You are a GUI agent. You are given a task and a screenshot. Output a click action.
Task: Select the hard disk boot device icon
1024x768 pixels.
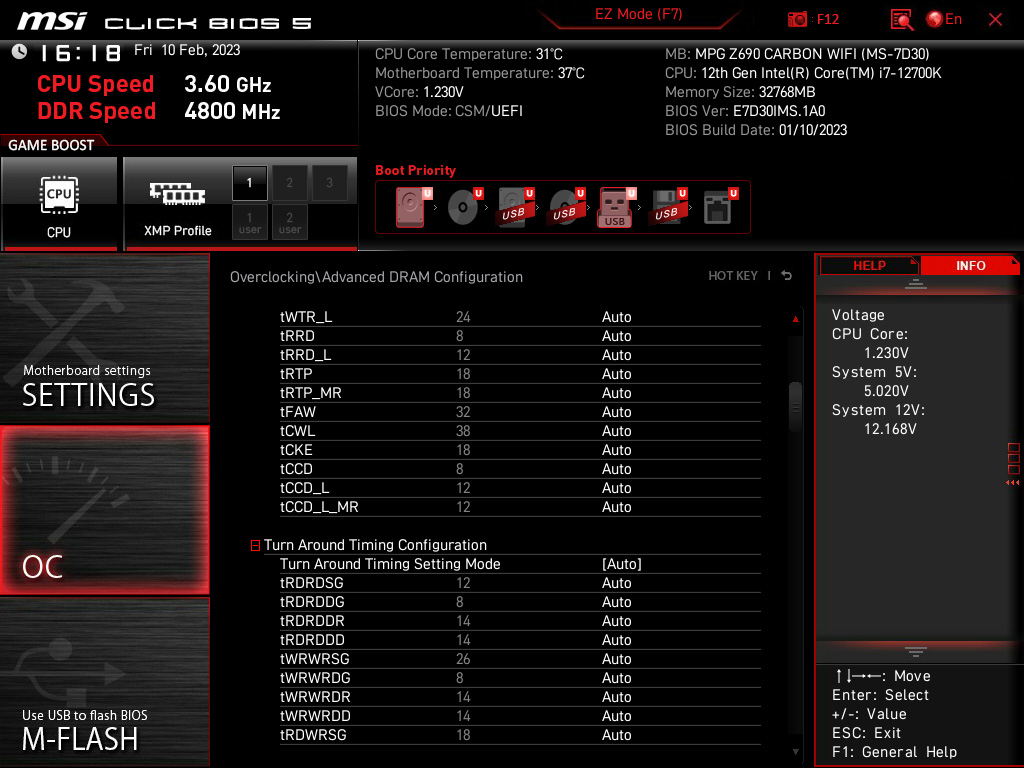coord(413,207)
